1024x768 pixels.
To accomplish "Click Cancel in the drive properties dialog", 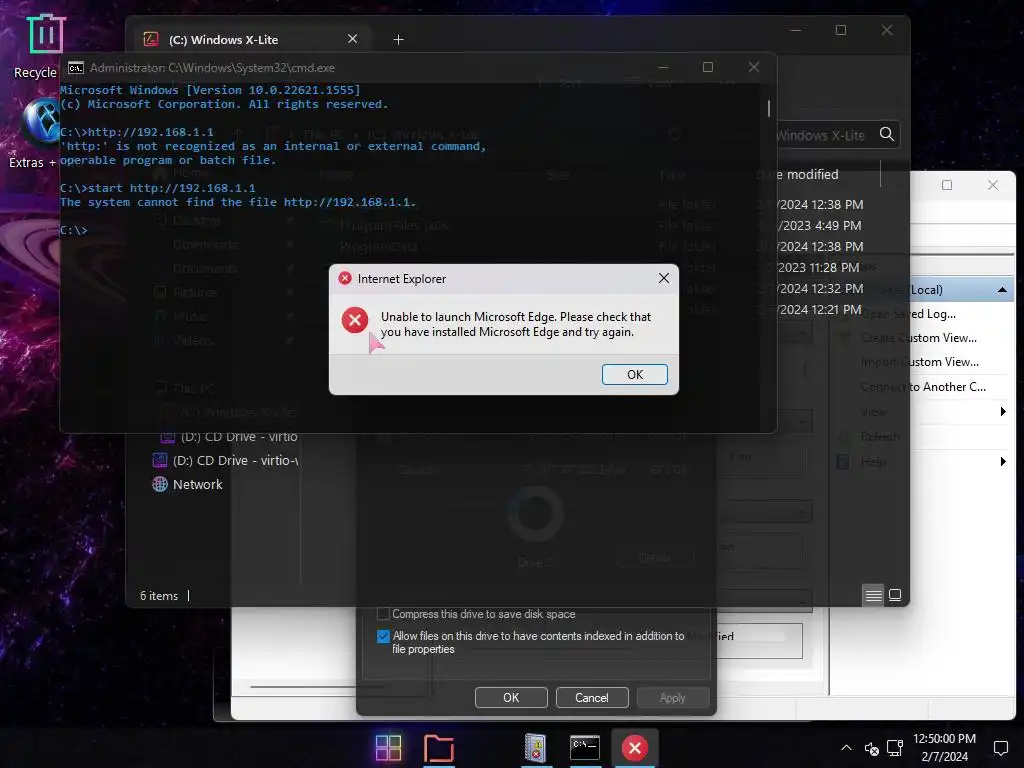I will [592, 697].
